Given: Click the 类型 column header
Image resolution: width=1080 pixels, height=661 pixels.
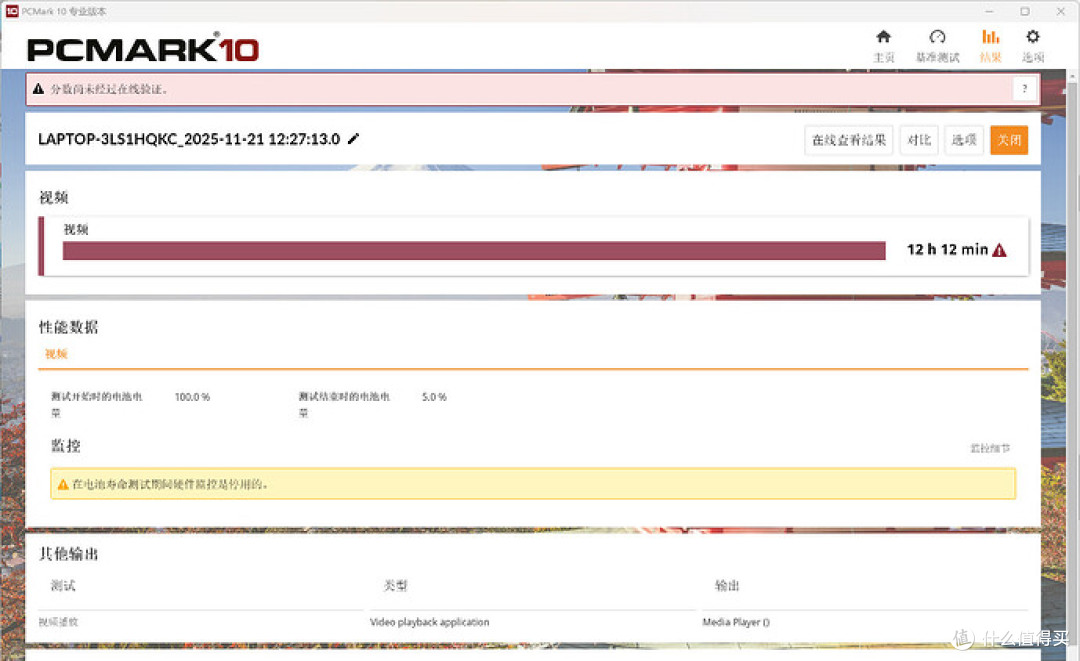Looking at the screenshot, I should 395,586.
